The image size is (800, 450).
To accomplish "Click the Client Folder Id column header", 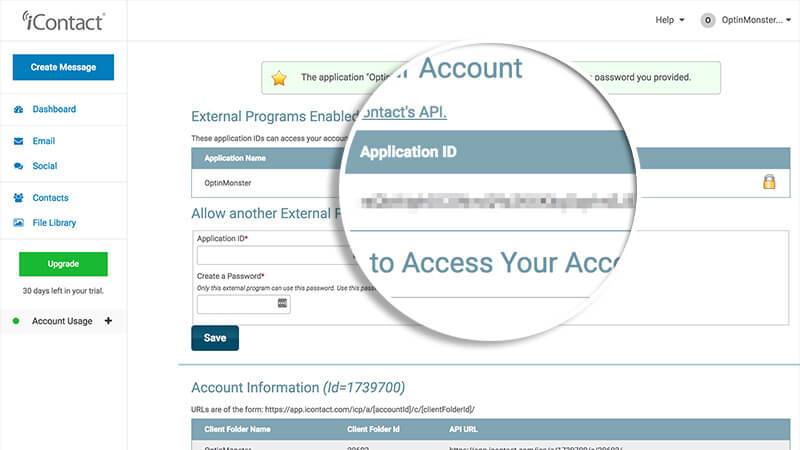I will click(373, 429).
